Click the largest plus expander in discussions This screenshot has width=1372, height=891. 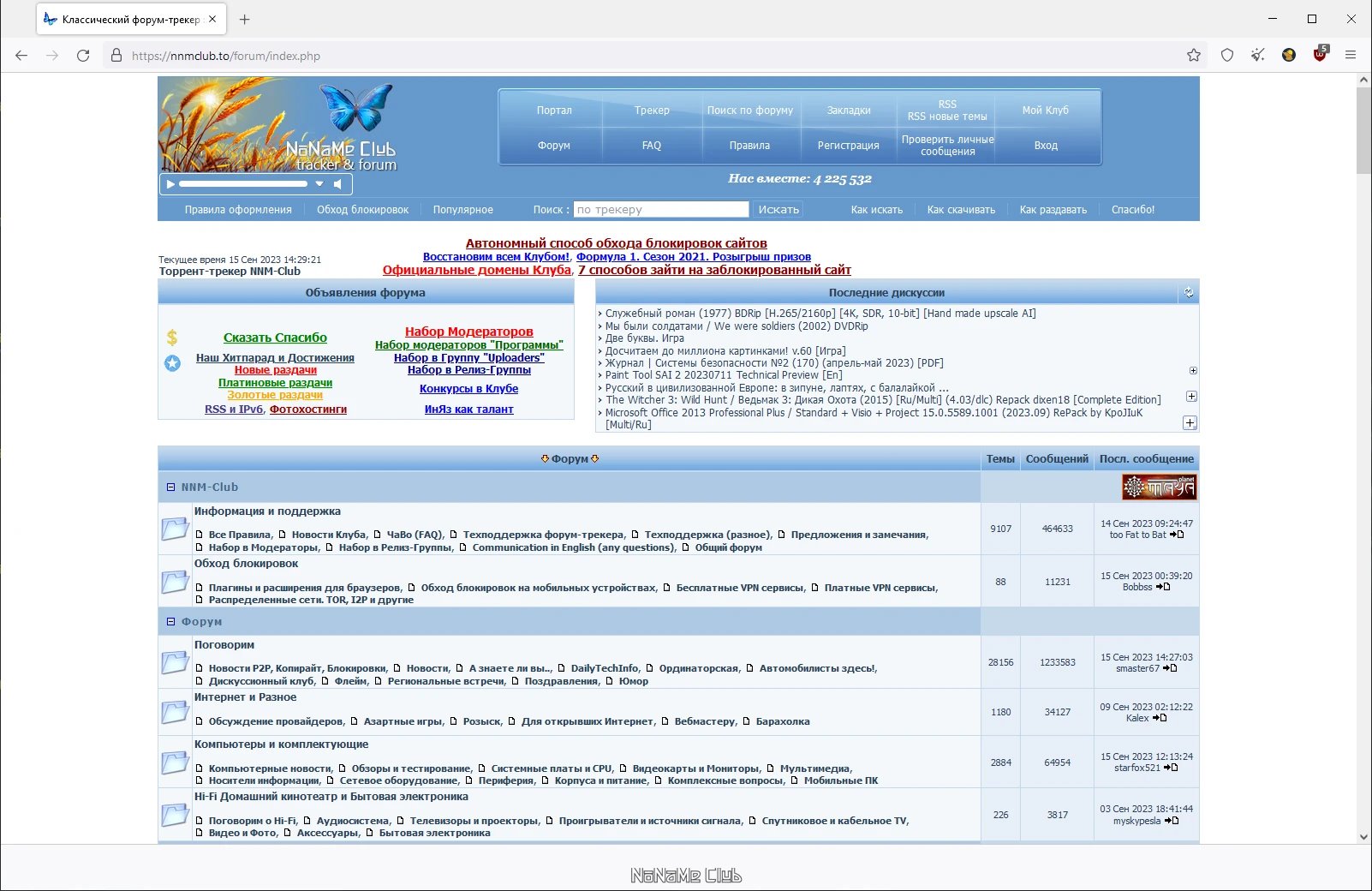tap(1190, 423)
